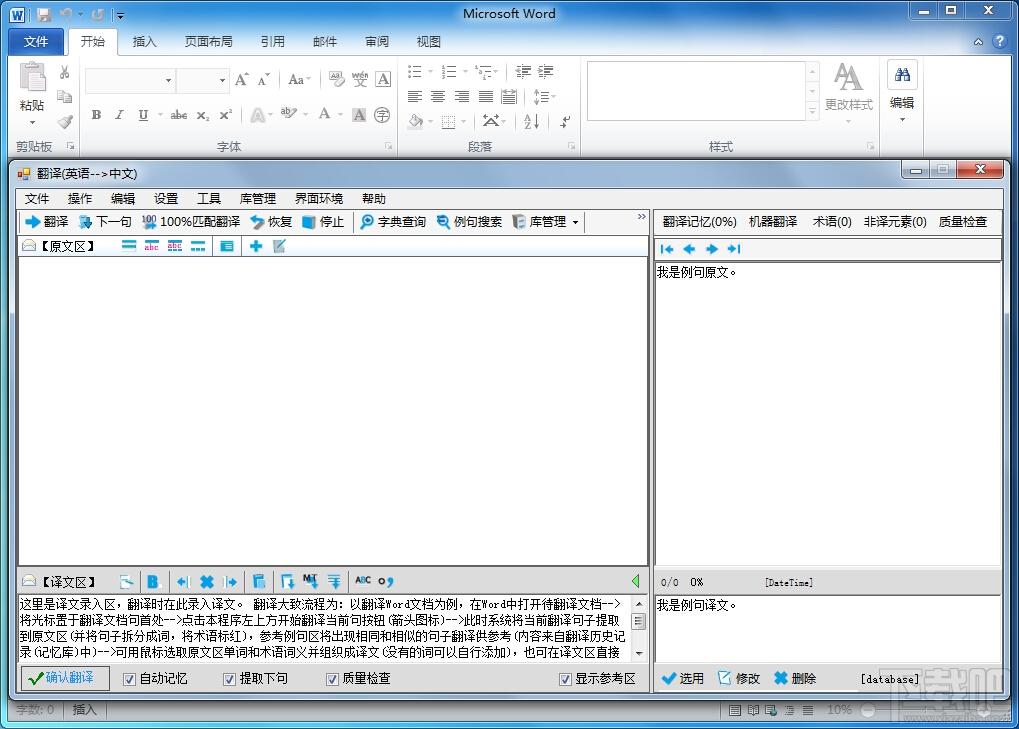Click 选用 to adopt the example translation
The image size is (1019, 729).
coord(683,678)
